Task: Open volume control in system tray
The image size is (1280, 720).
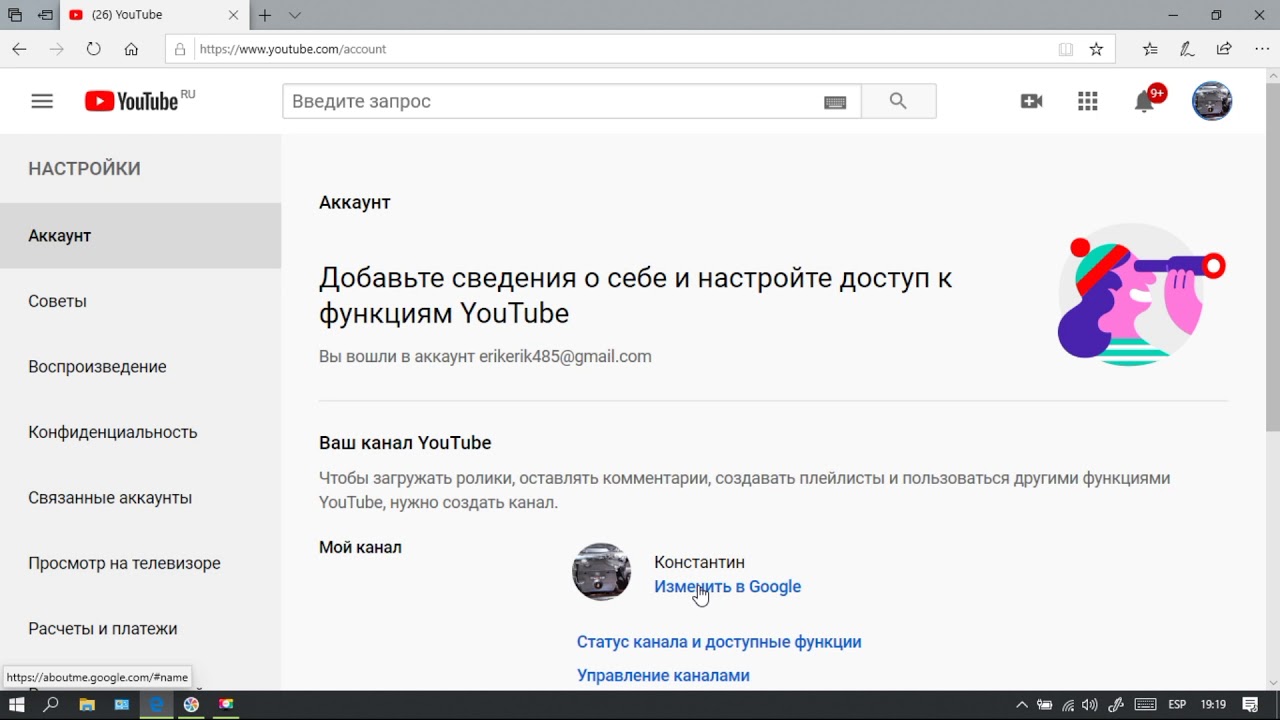Action: tap(1092, 704)
